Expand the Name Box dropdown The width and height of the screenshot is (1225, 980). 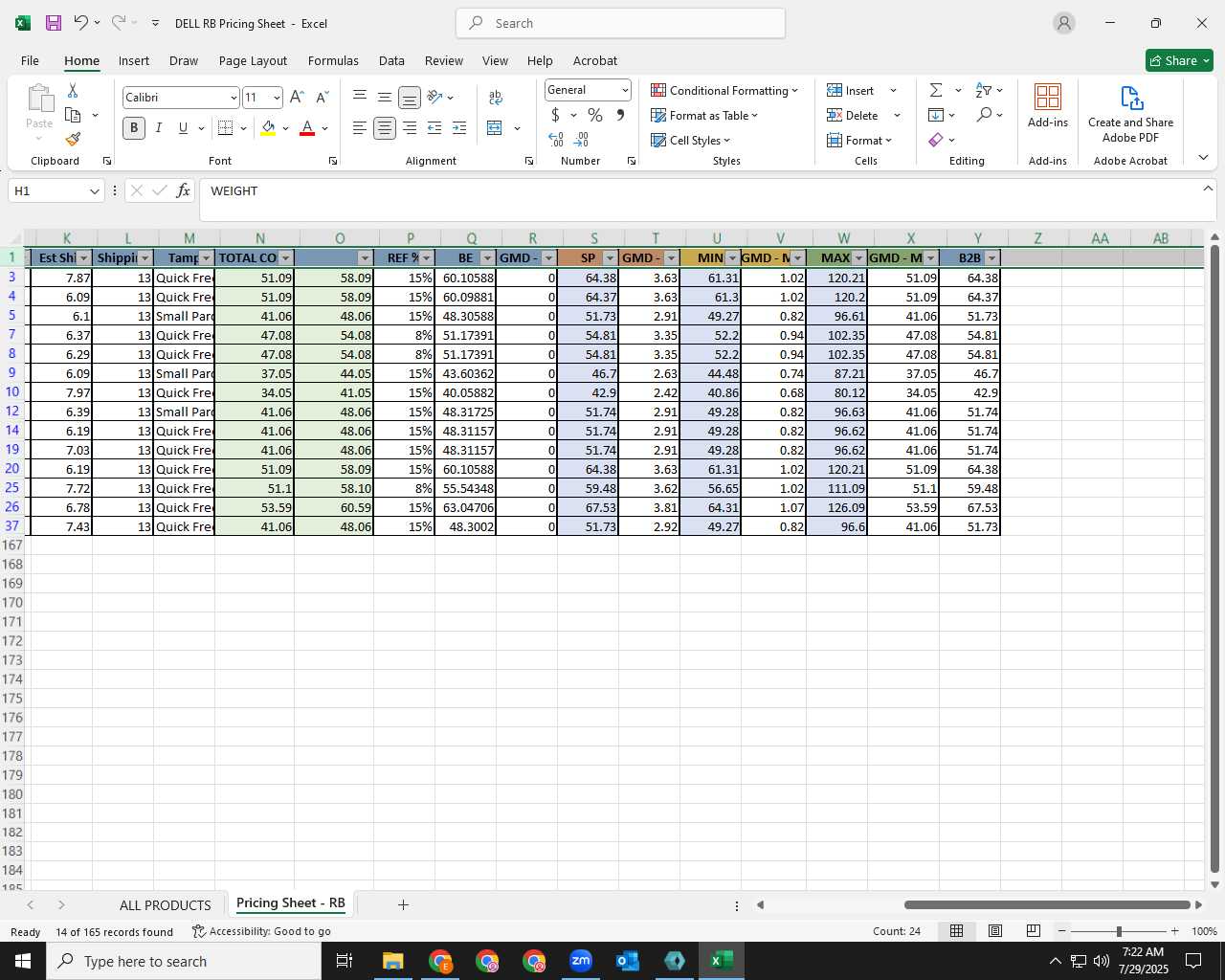click(x=94, y=191)
